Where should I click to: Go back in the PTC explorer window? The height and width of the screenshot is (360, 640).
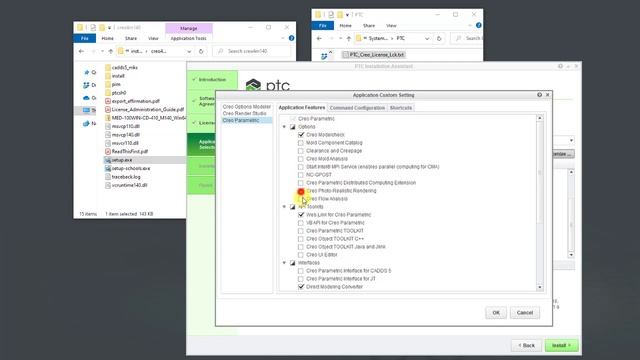click(319, 38)
